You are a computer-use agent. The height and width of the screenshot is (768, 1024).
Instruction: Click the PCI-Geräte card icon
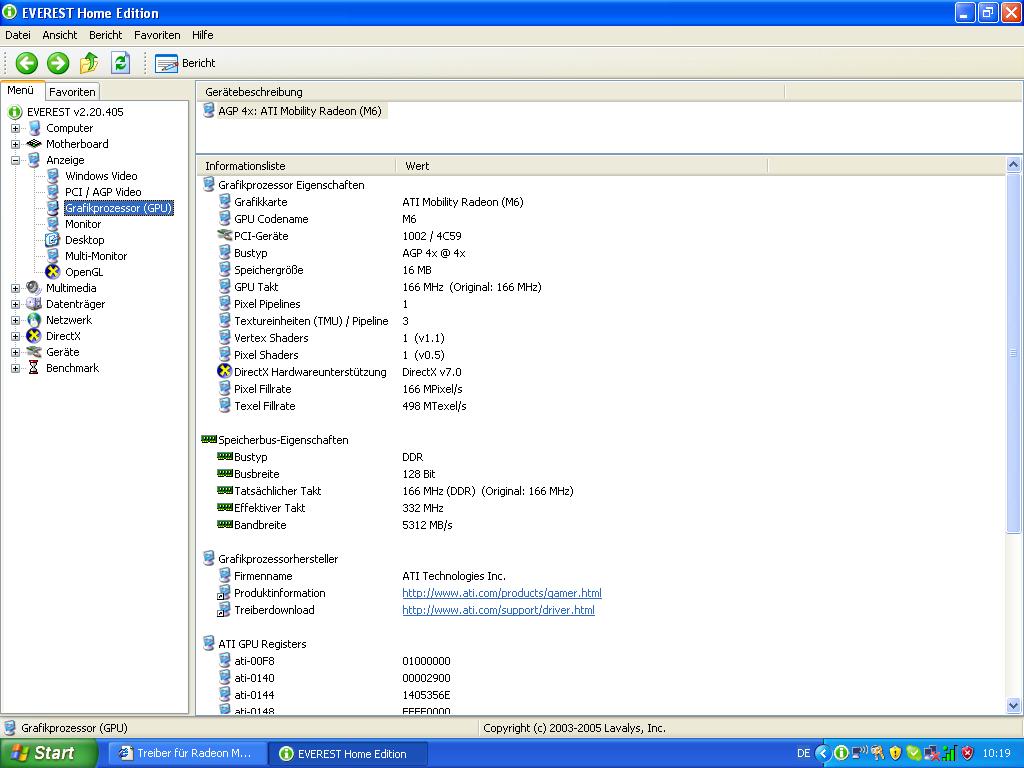point(225,236)
